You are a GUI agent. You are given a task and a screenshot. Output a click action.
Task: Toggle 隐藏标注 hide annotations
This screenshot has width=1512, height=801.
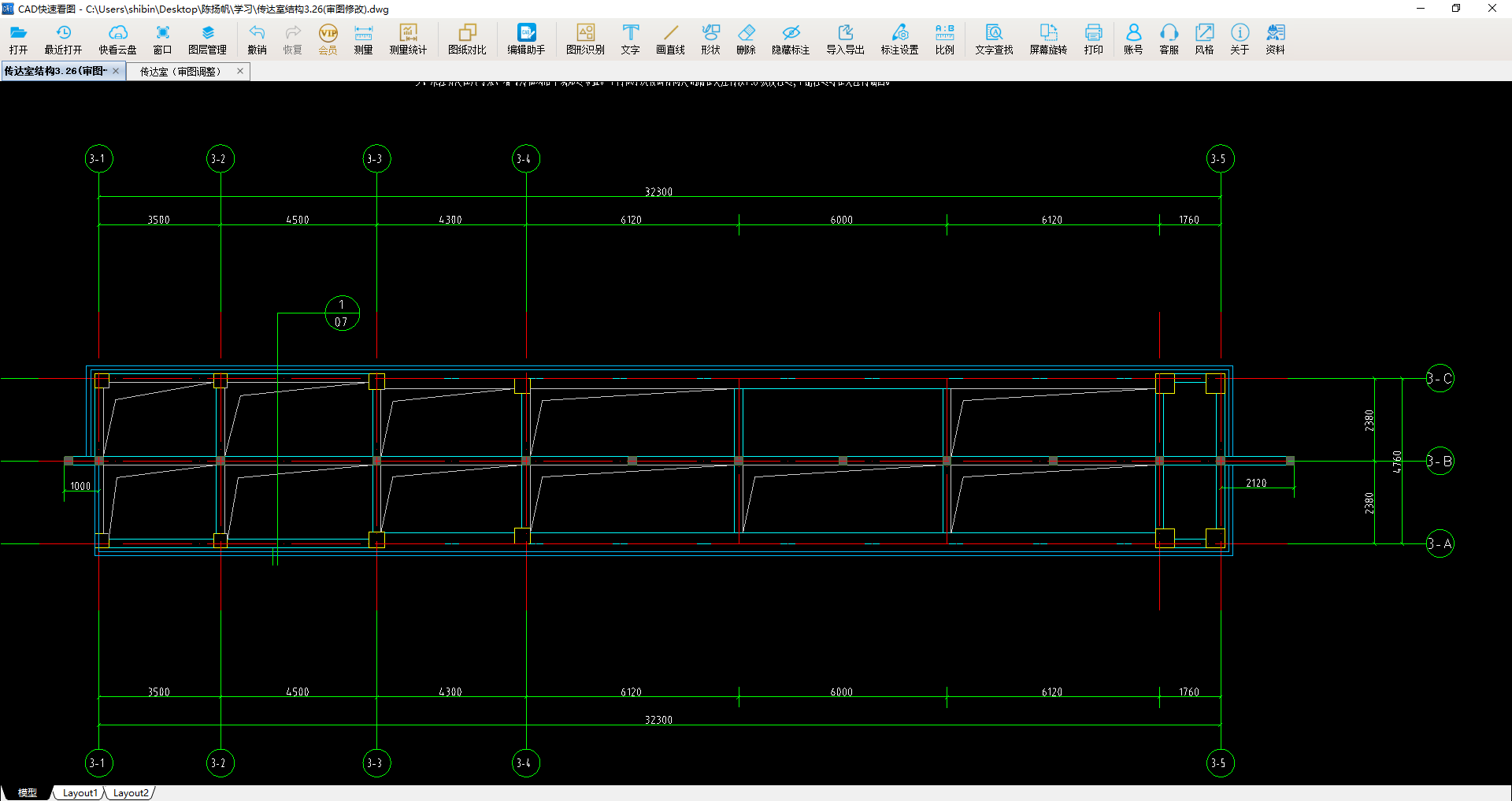[791, 39]
